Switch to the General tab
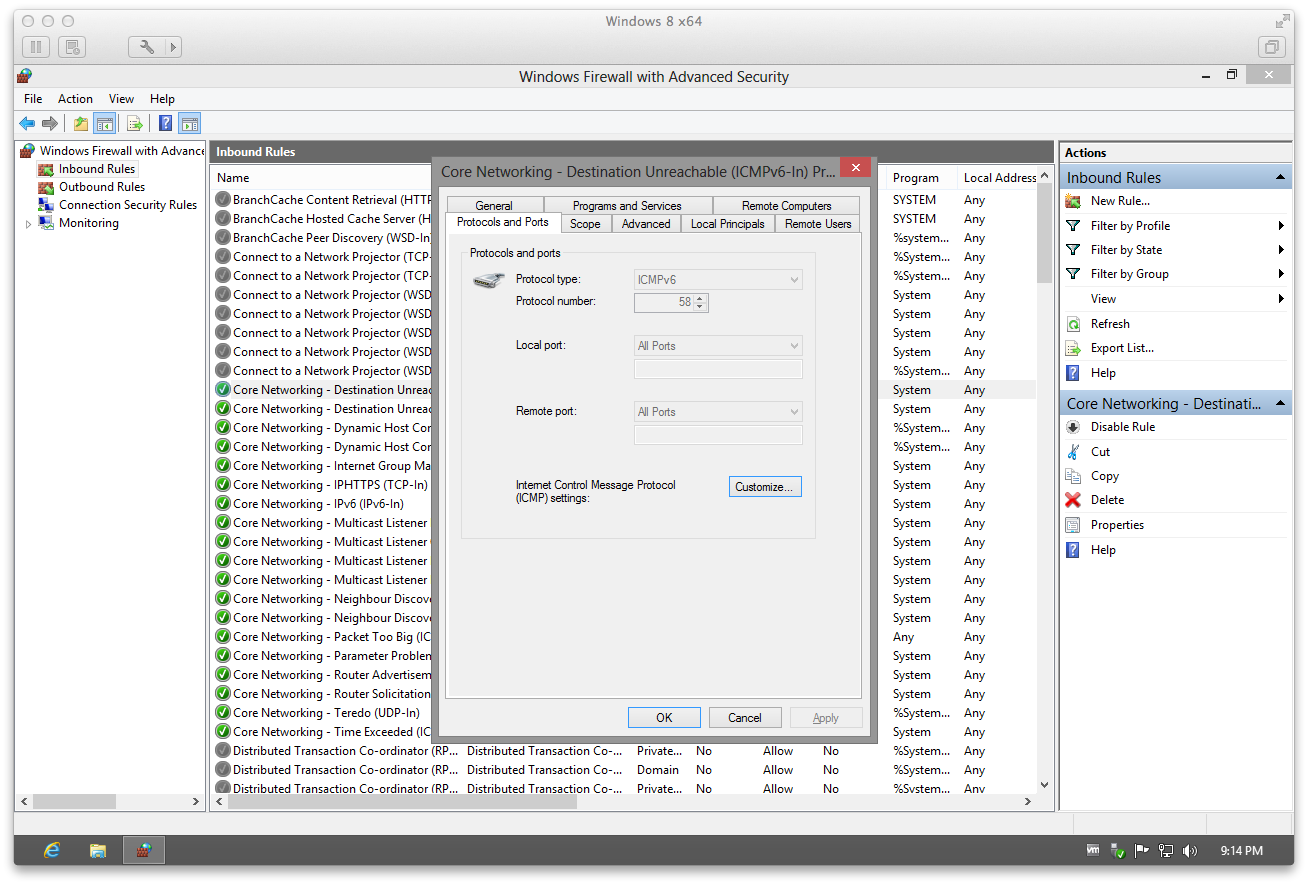The image size is (1308, 885). 494,206
